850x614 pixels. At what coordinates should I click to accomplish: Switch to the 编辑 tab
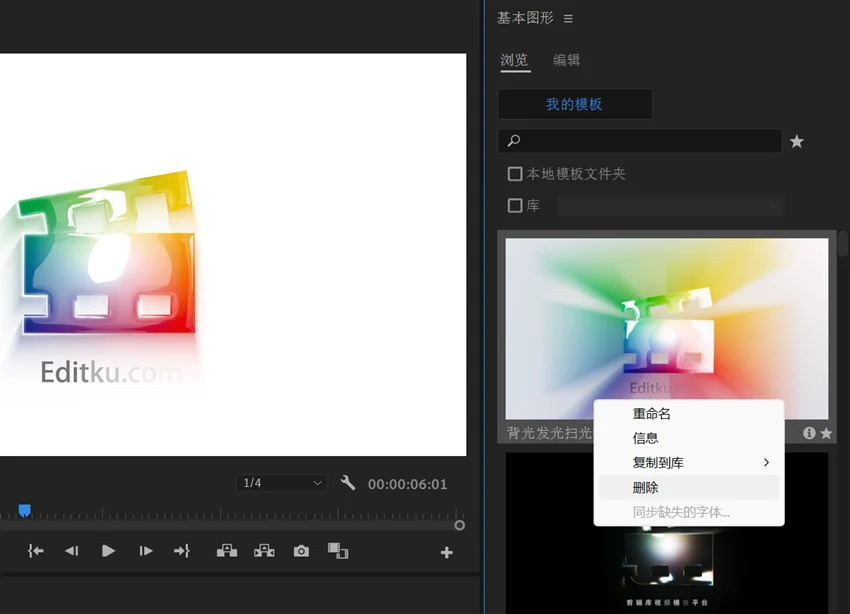pyautogui.click(x=566, y=60)
